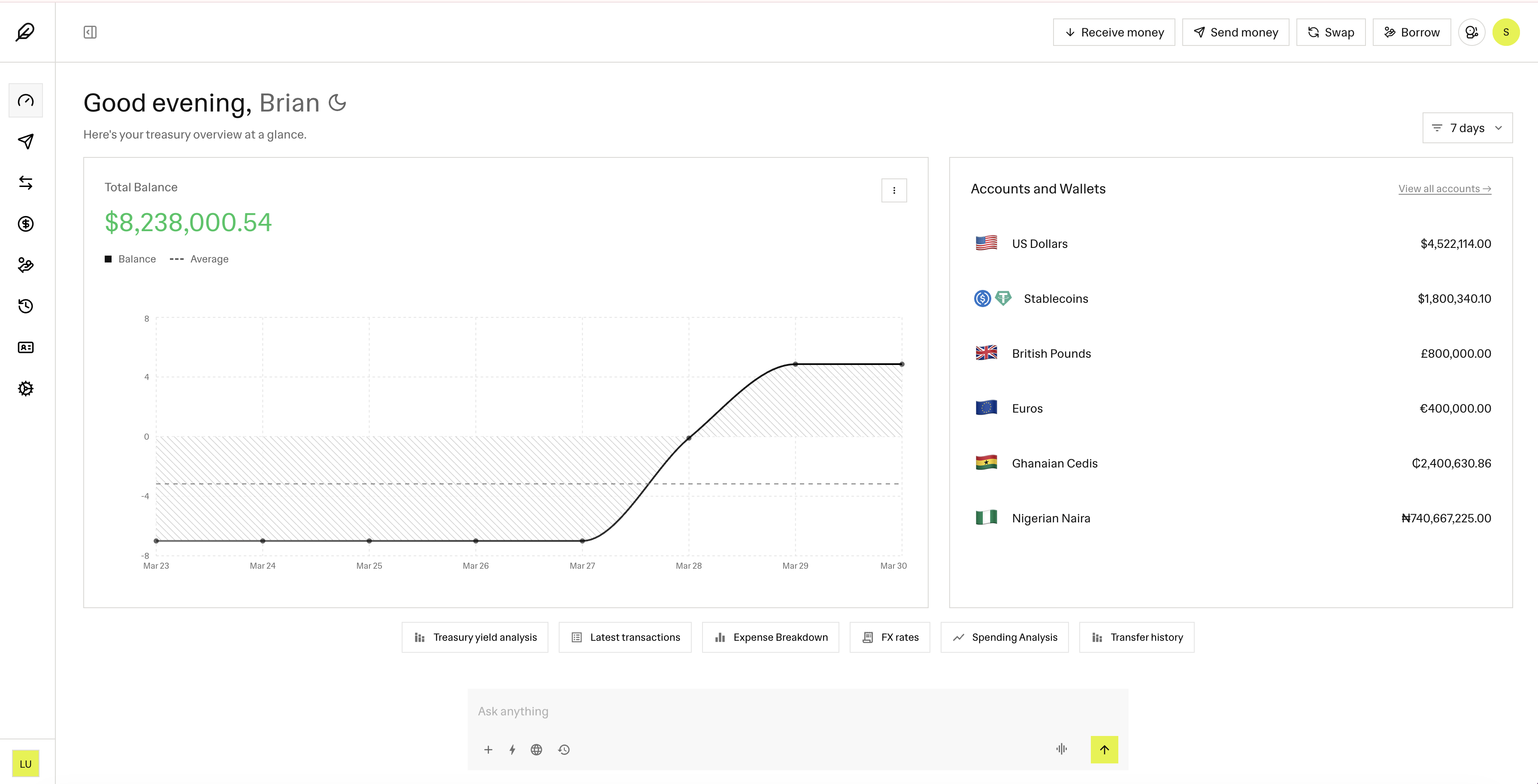The image size is (1538, 784).
Task: Click the Receive money button
Action: 1114,32
